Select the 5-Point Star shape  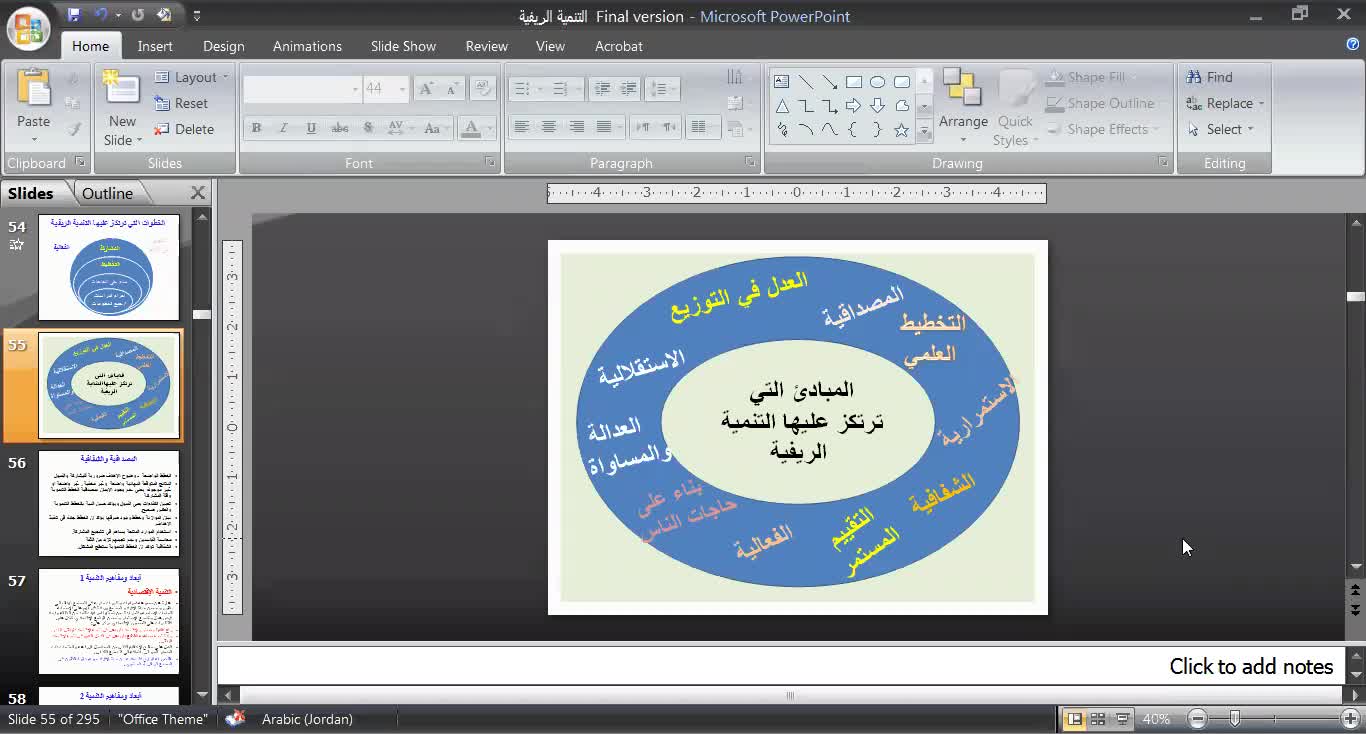(x=902, y=130)
